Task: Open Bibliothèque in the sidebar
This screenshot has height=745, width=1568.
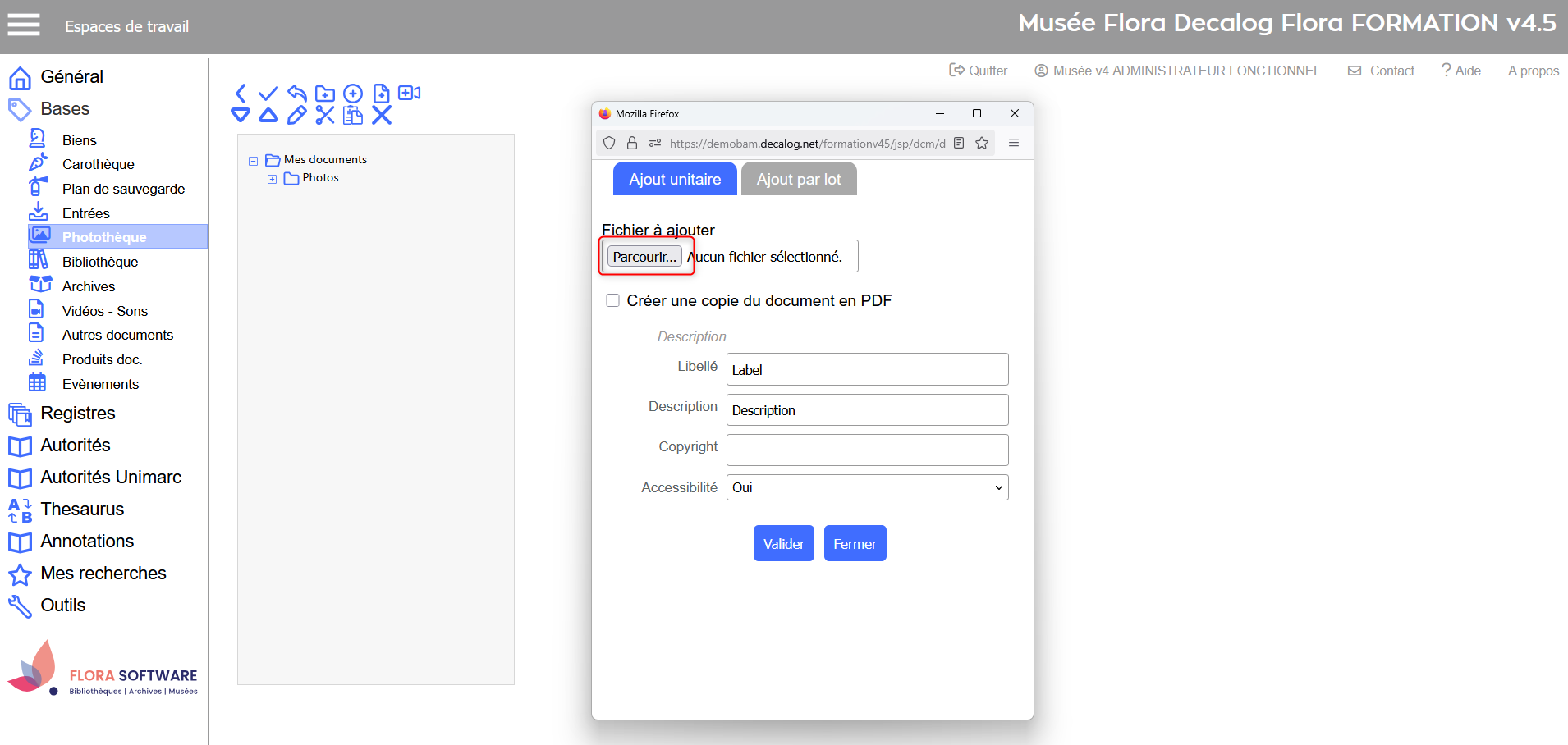Action: tap(100, 262)
